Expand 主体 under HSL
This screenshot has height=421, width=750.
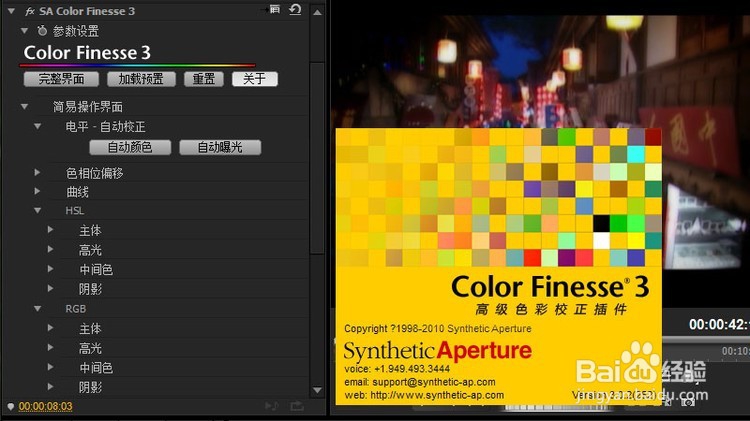pyautogui.click(x=50, y=230)
